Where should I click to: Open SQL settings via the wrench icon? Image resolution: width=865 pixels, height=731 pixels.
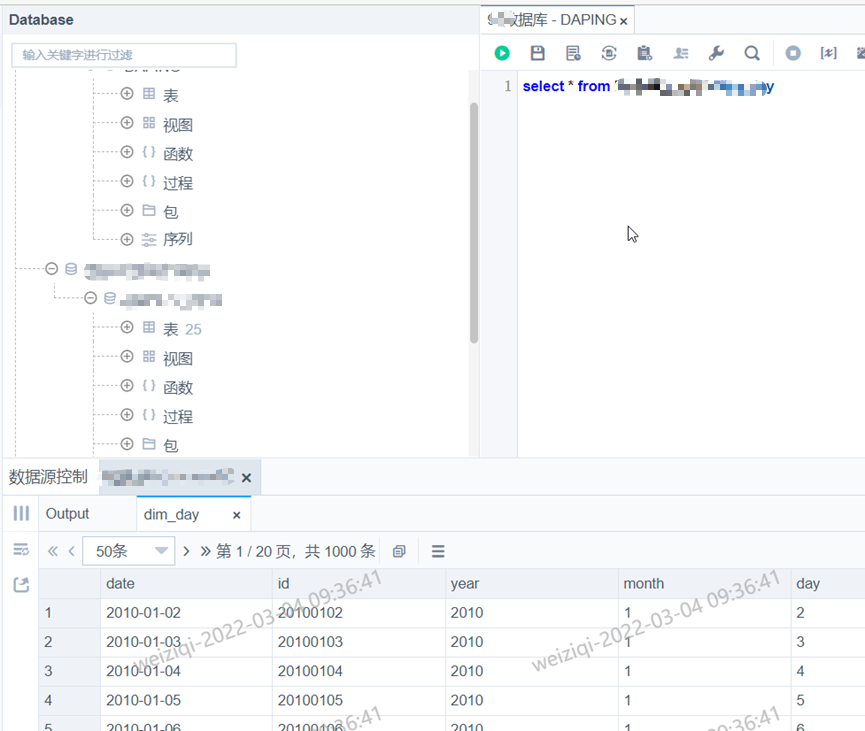pos(716,53)
